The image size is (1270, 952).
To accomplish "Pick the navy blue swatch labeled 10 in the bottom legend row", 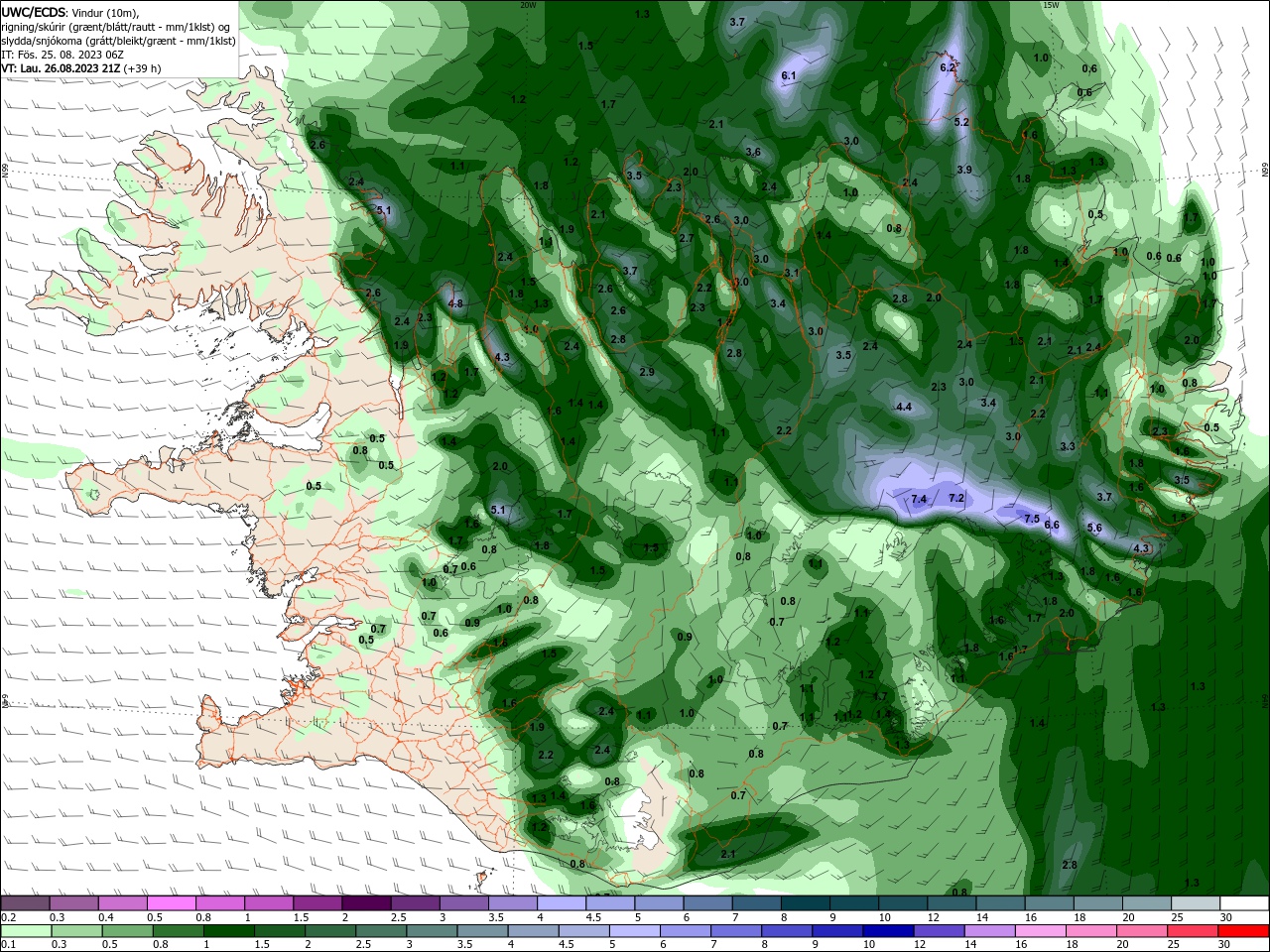I will (x=887, y=931).
